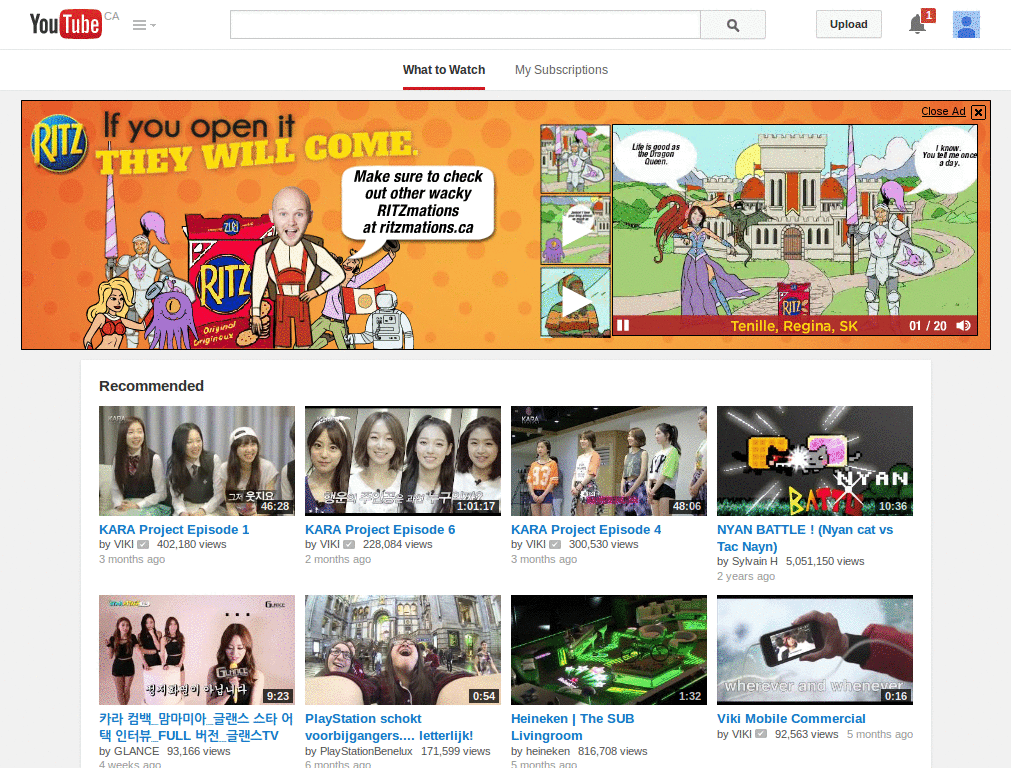Click the Upload button

coord(848,24)
